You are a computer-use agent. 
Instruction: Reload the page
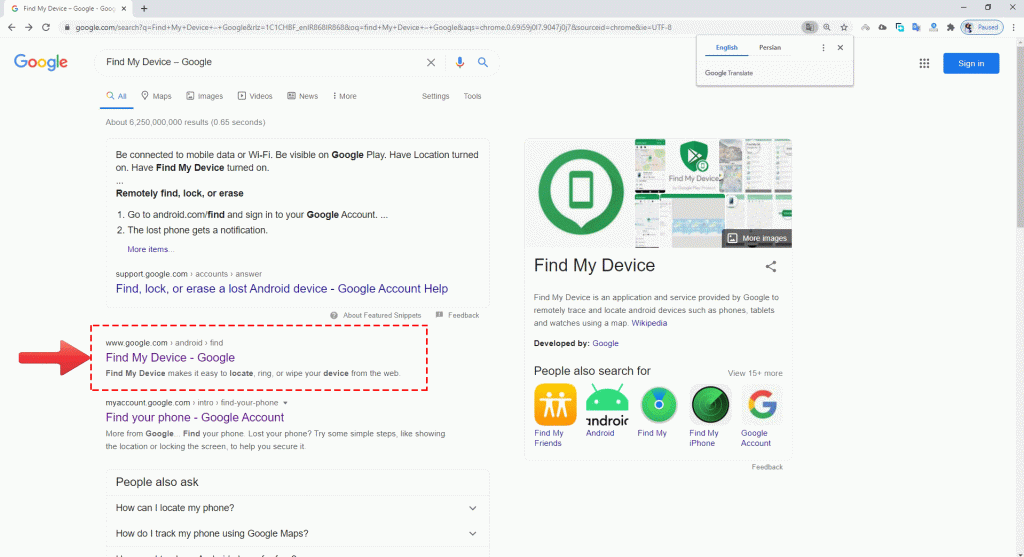[46, 27]
